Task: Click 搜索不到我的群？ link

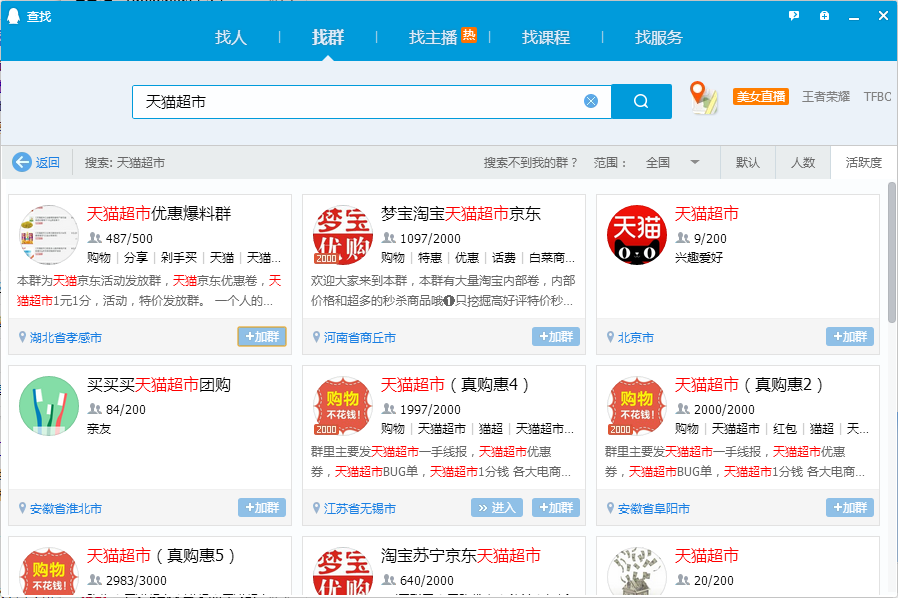Action: pos(531,163)
